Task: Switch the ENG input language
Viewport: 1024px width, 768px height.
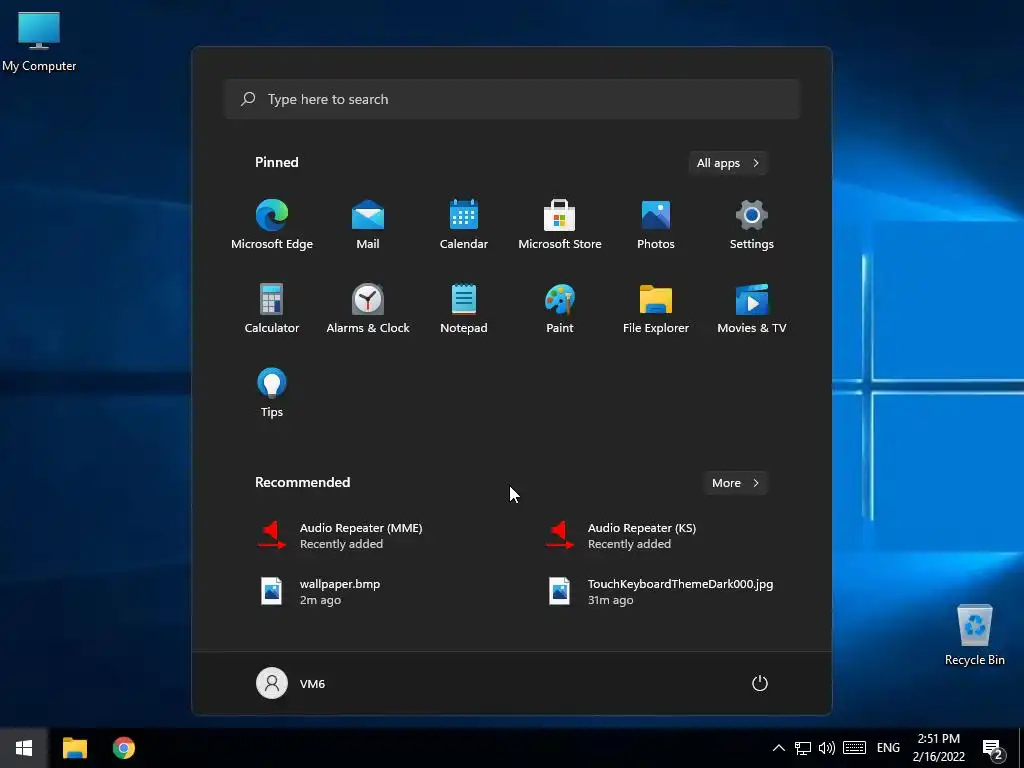Action: click(888, 748)
